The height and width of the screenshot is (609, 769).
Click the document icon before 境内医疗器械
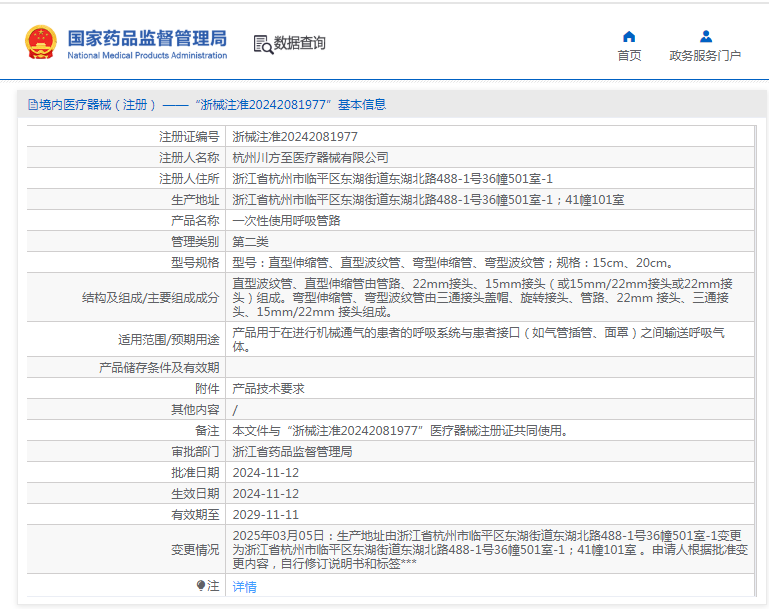click(x=32, y=104)
